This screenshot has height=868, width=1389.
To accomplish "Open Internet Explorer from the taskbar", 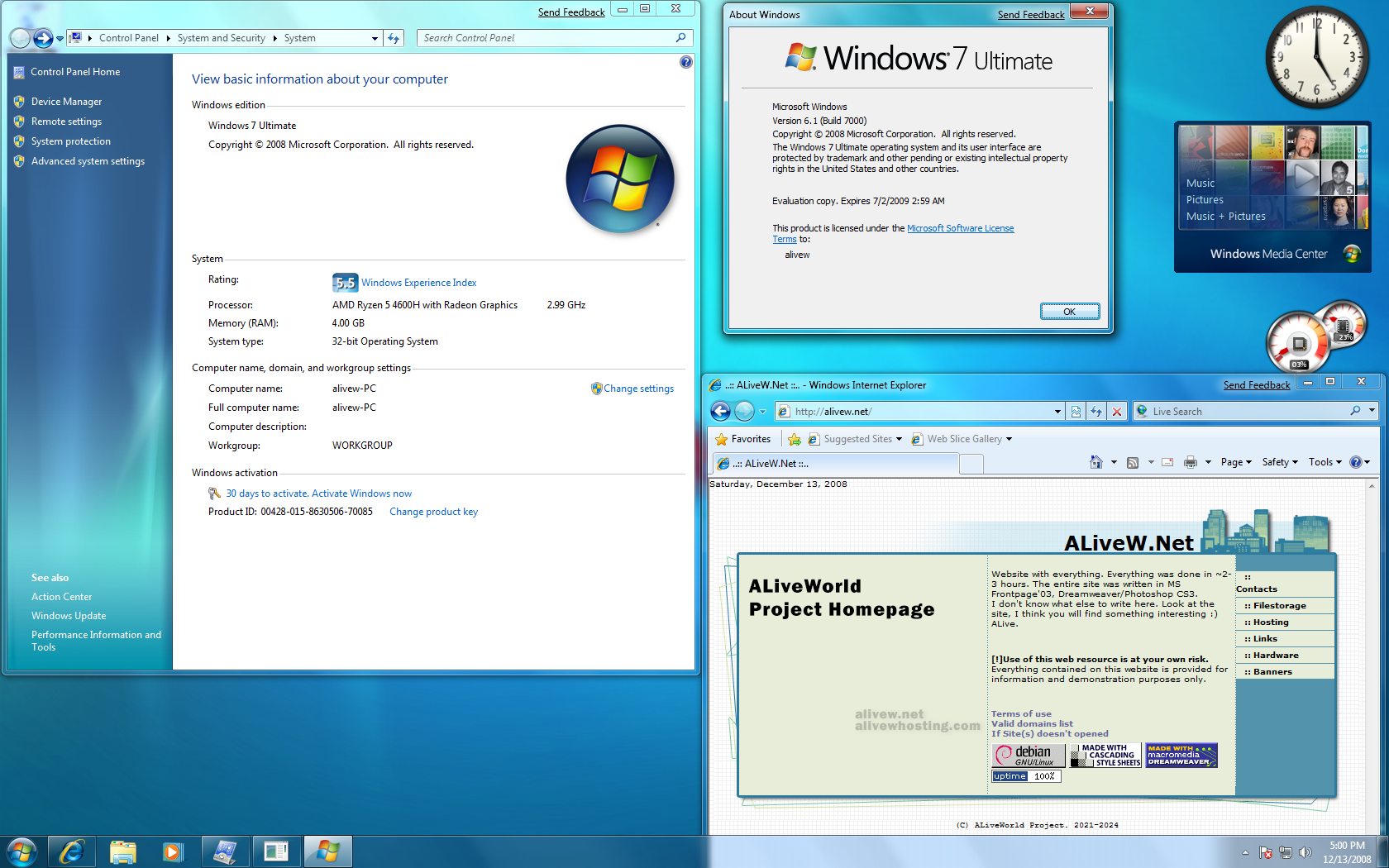I will click(x=72, y=851).
